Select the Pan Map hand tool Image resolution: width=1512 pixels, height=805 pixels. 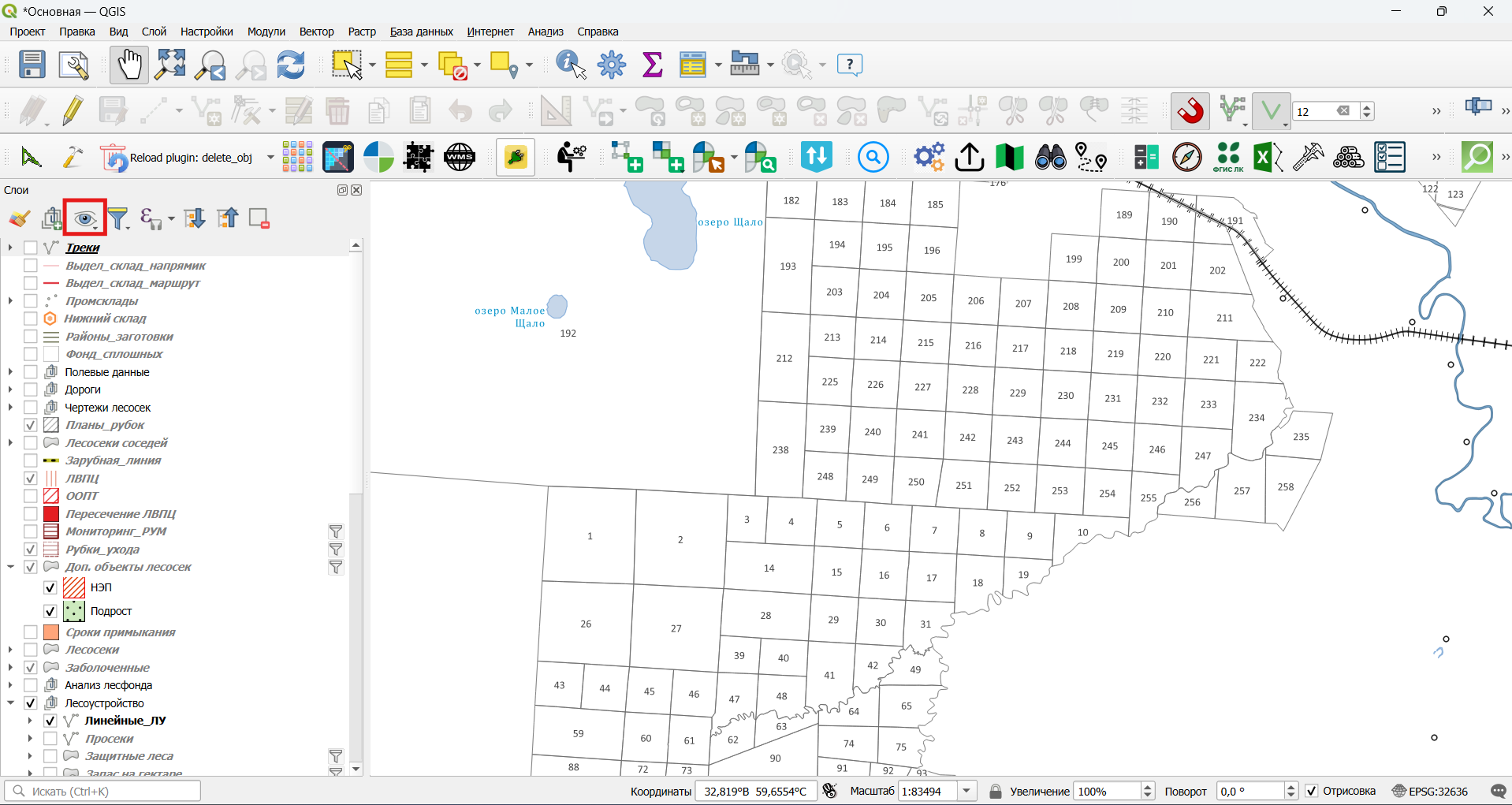[128, 65]
